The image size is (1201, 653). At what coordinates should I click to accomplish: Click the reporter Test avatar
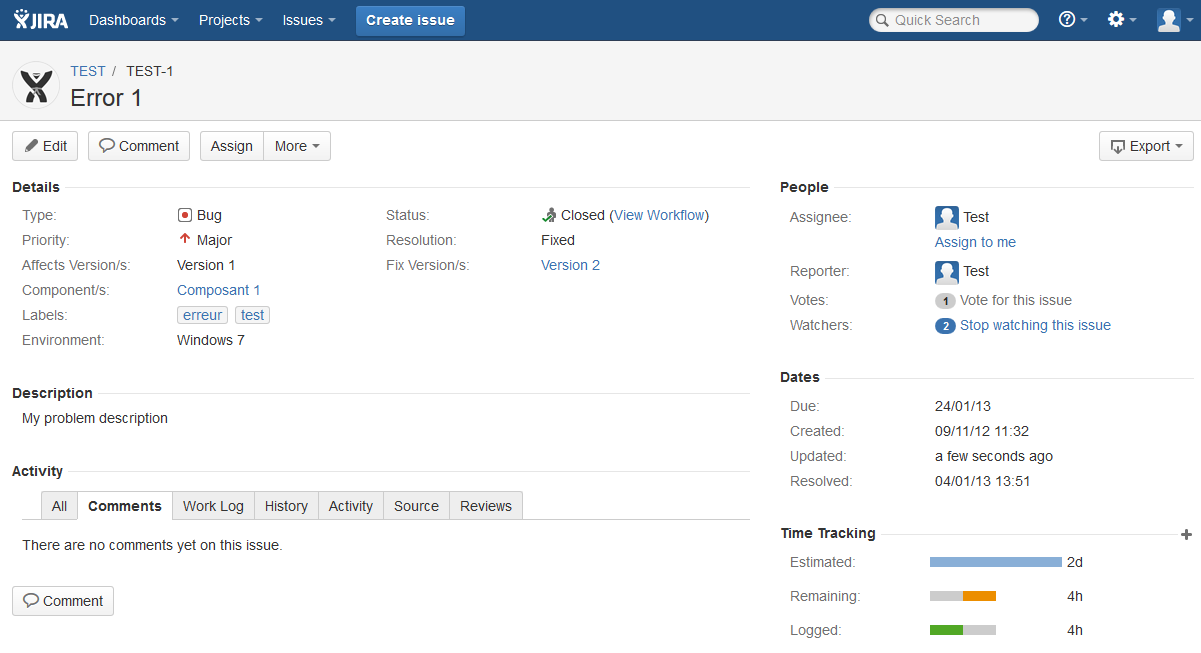click(x=947, y=271)
